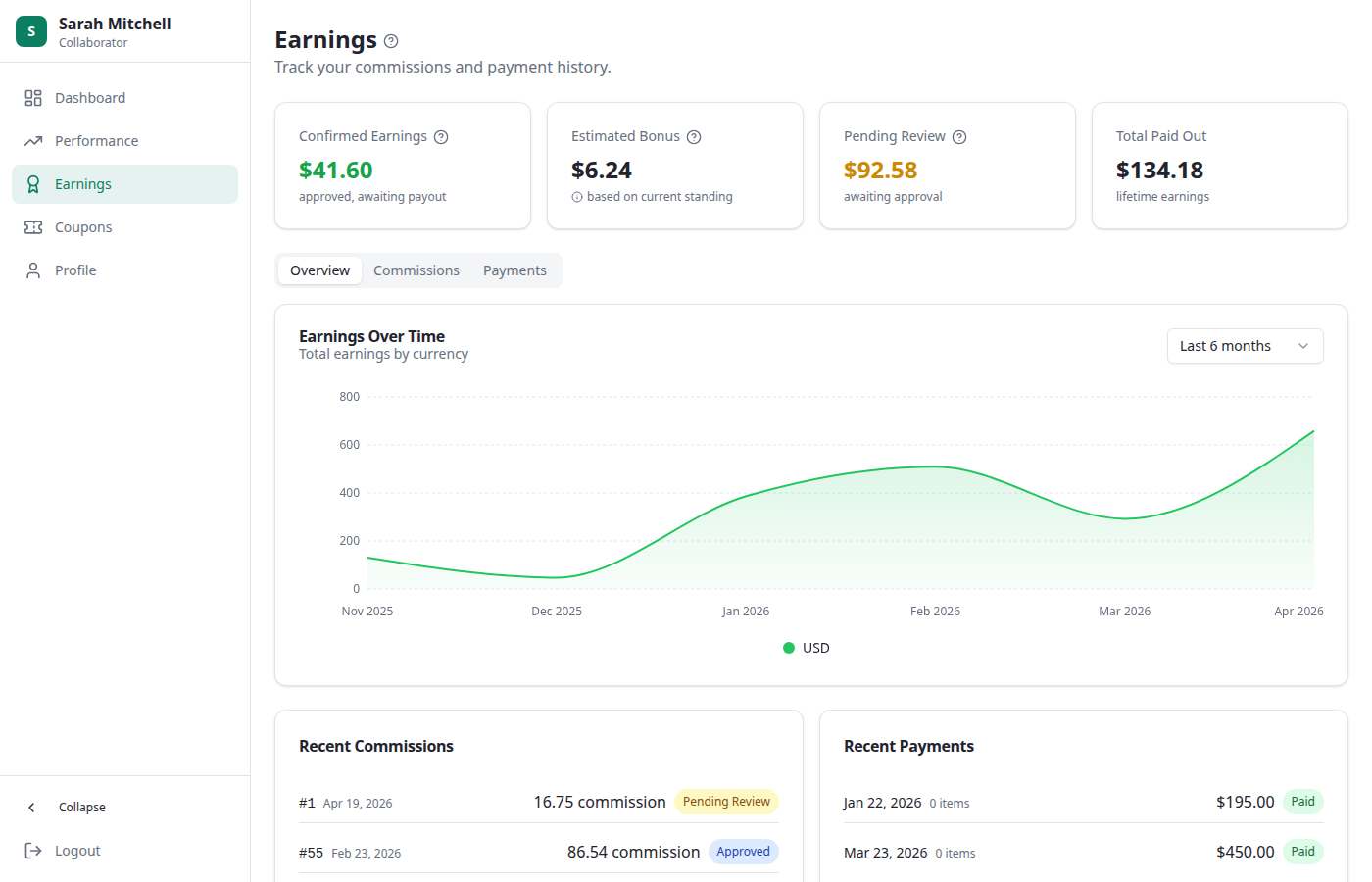
Task: Navigate to Earnings in the sidebar
Action: (83, 183)
